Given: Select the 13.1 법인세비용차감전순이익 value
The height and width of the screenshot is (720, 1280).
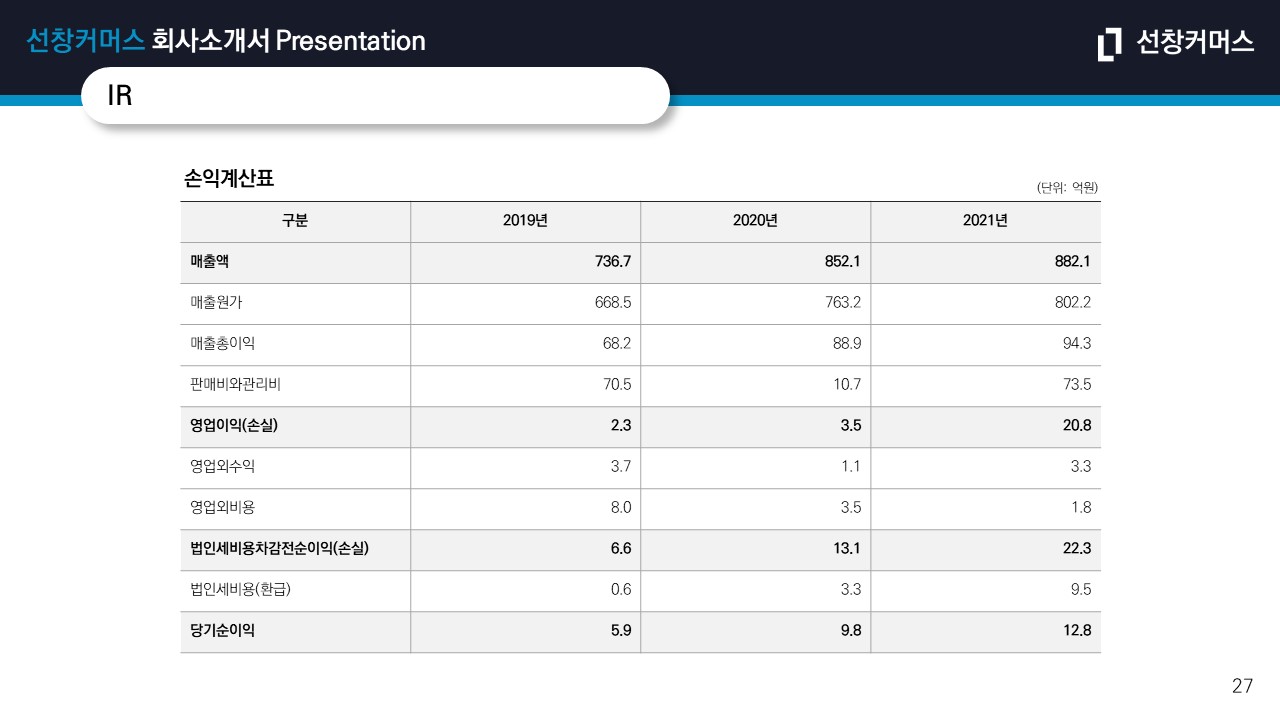Looking at the screenshot, I should click(847, 549).
